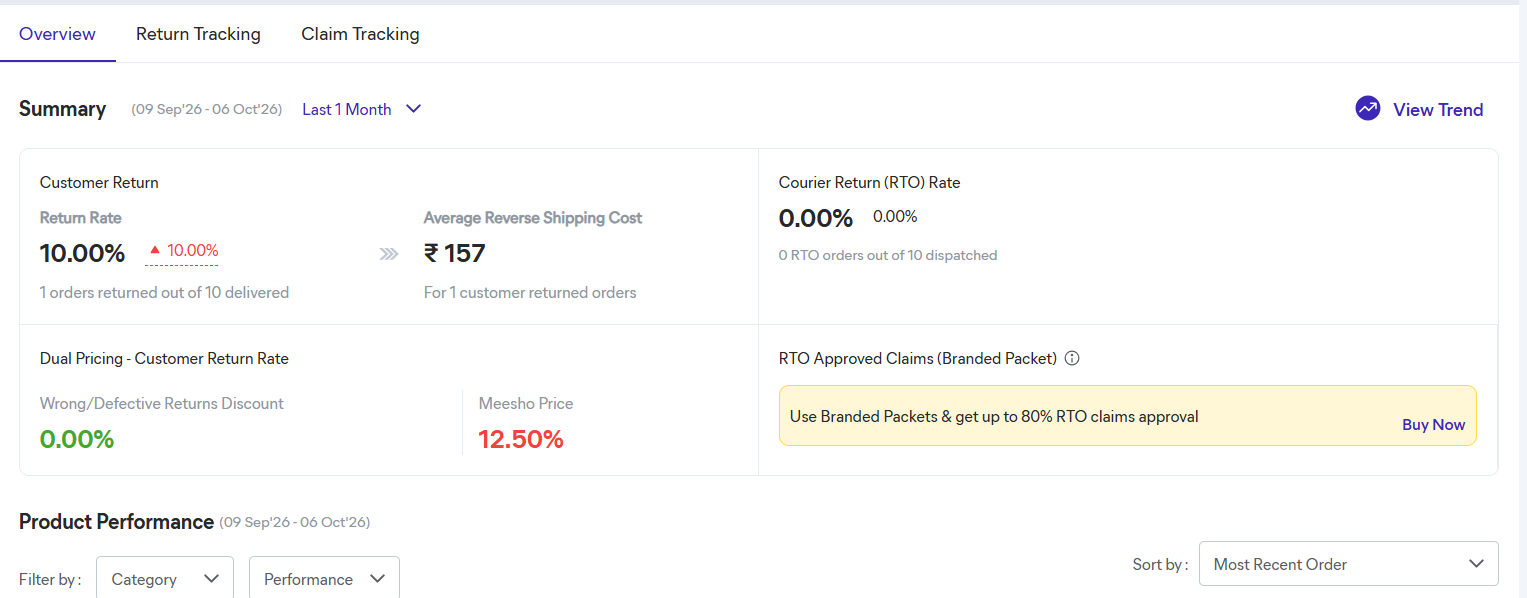Click '0 RTO orders out of 10 dispatched'
This screenshot has width=1527, height=598.
888,255
